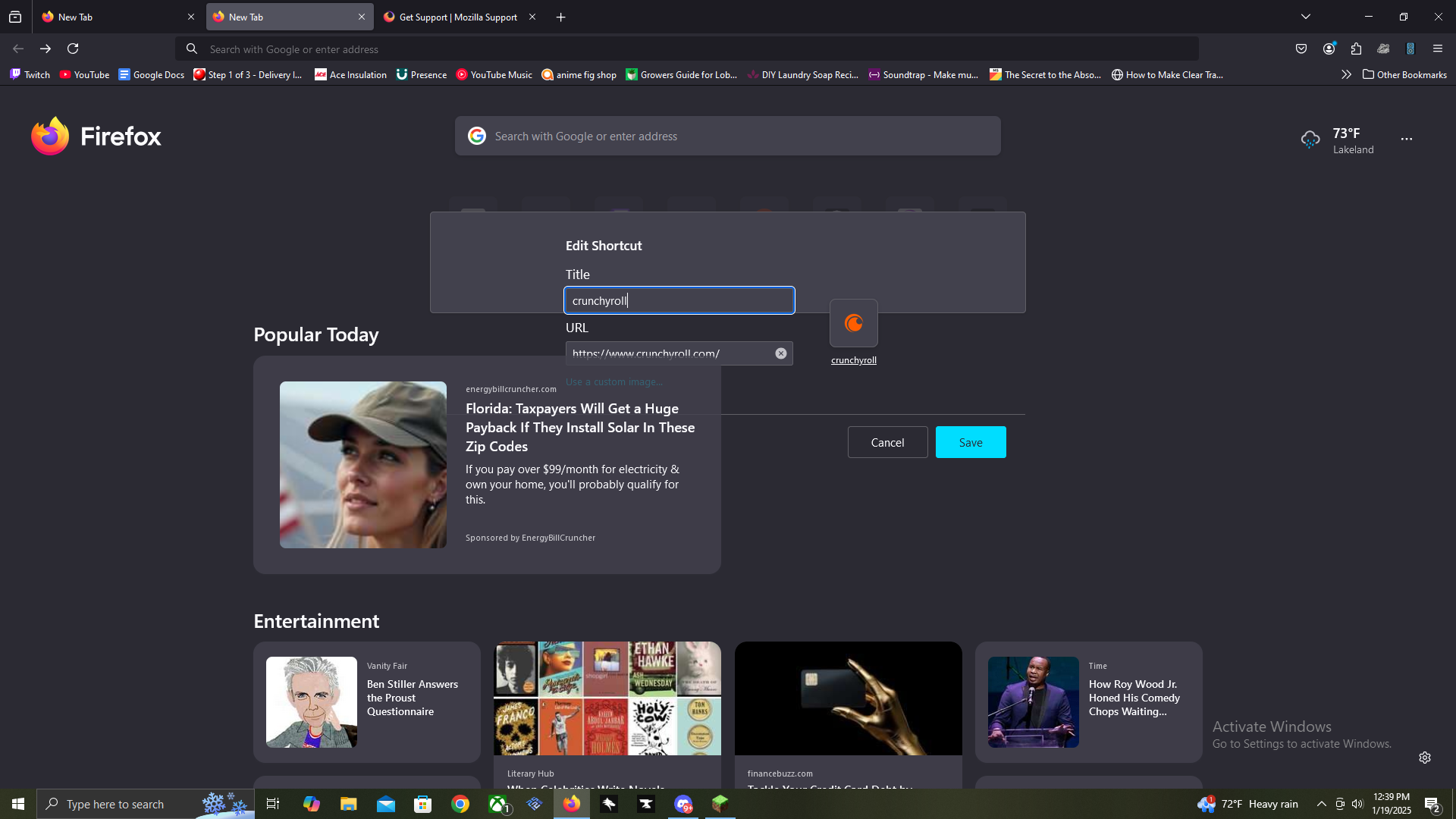Open the anime fig shop bookmark

[x=579, y=74]
